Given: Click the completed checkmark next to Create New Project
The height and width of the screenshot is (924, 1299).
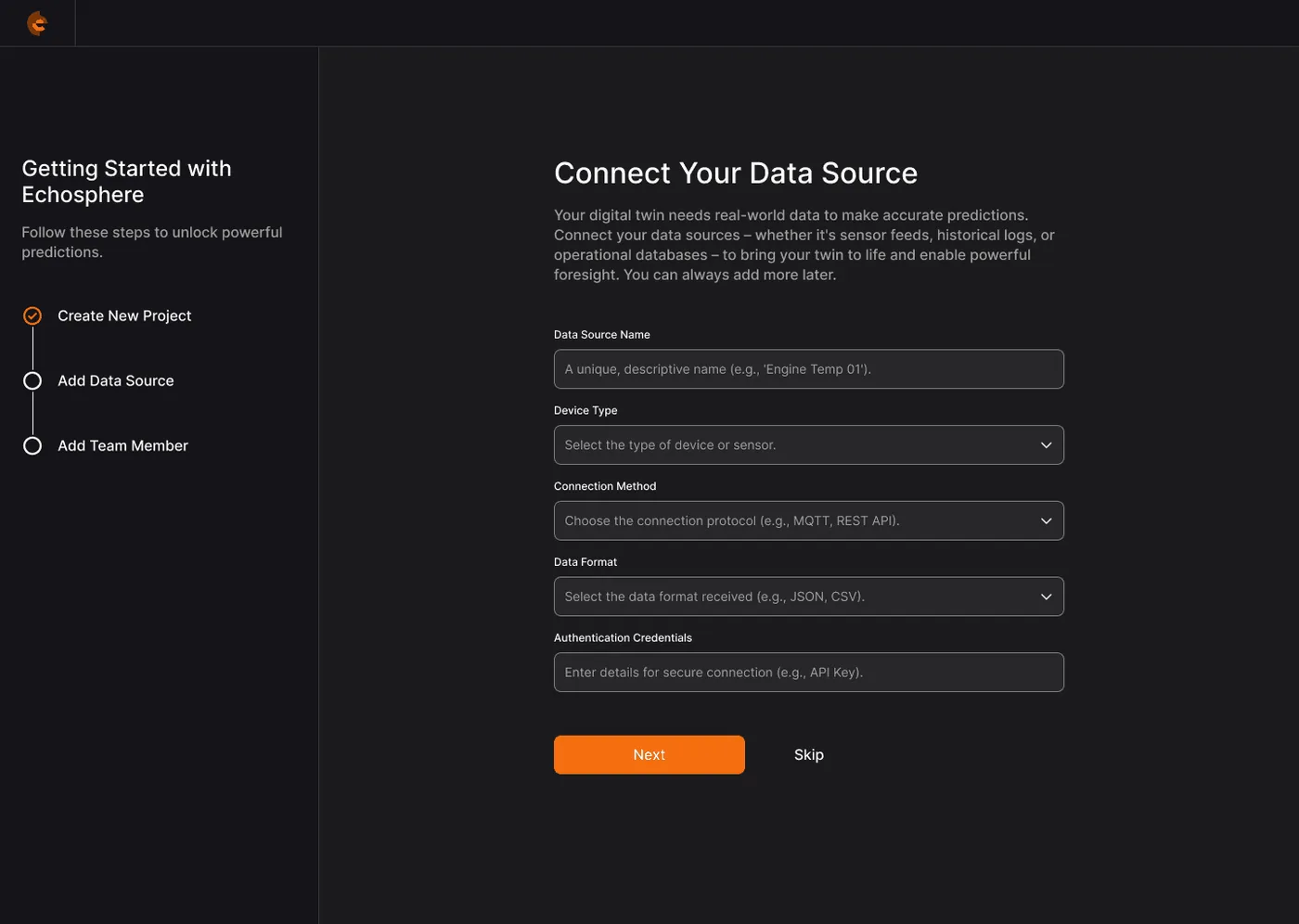Looking at the screenshot, I should click(x=32, y=316).
